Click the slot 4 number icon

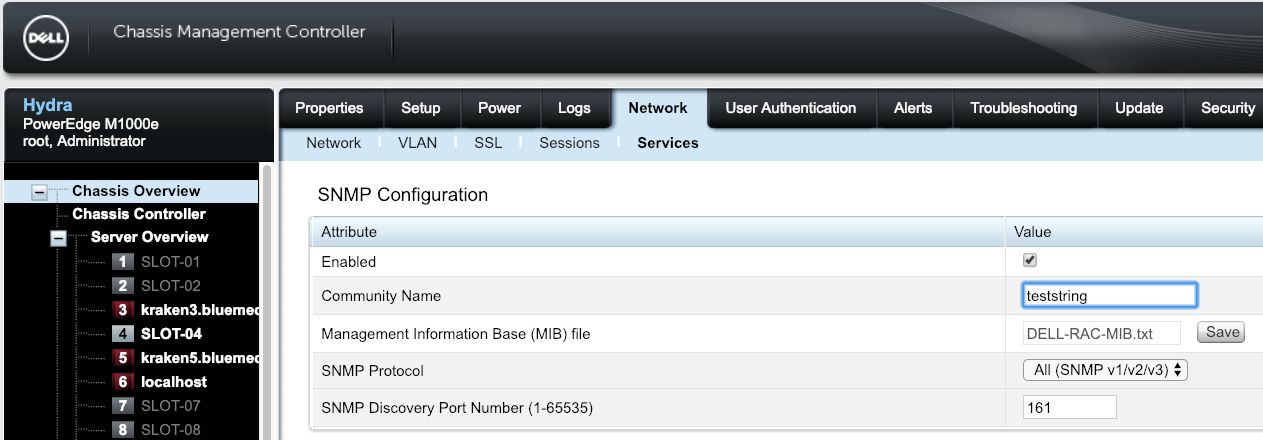point(123,334)
